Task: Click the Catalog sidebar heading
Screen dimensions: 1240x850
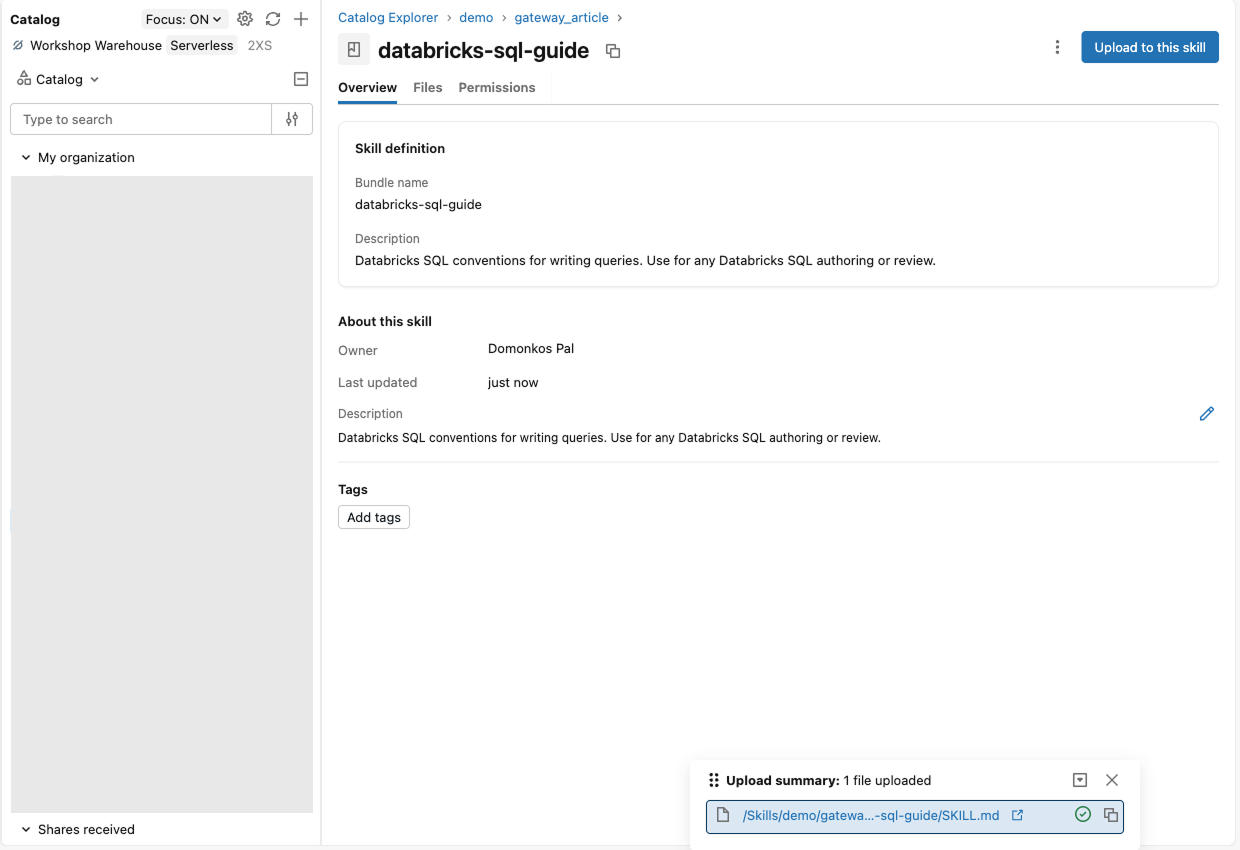Action: click(35, 19)
